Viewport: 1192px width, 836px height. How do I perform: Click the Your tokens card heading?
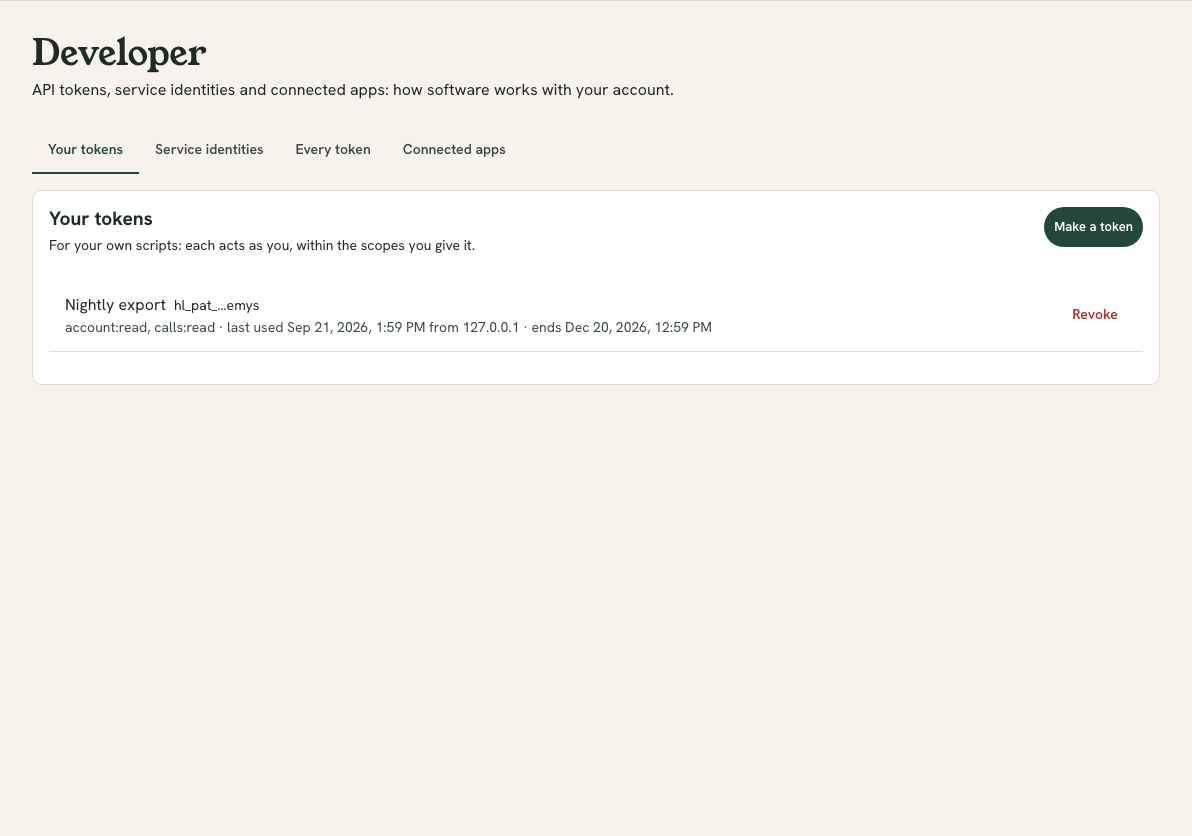click(100, 219)
